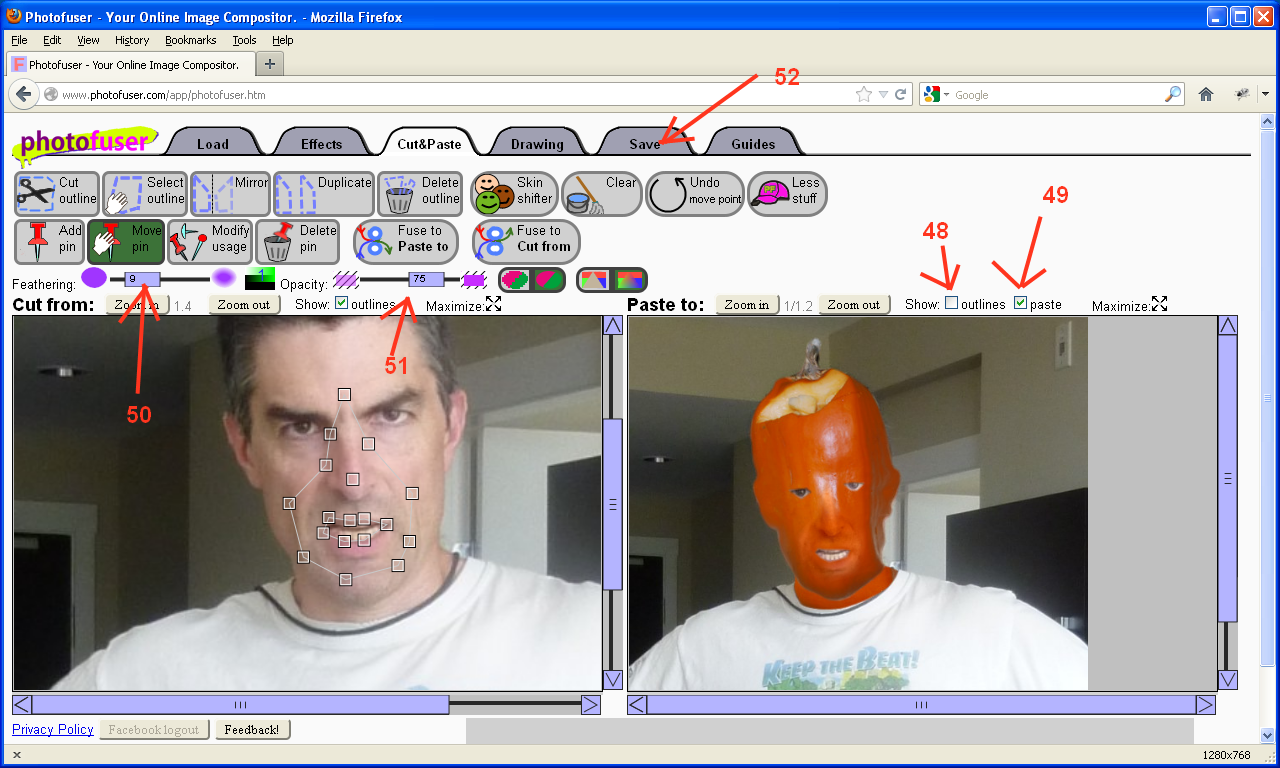Viewport: 1280px width, 768px height.
Task: Go to Firefox home page
Action: coord(1206,94)
